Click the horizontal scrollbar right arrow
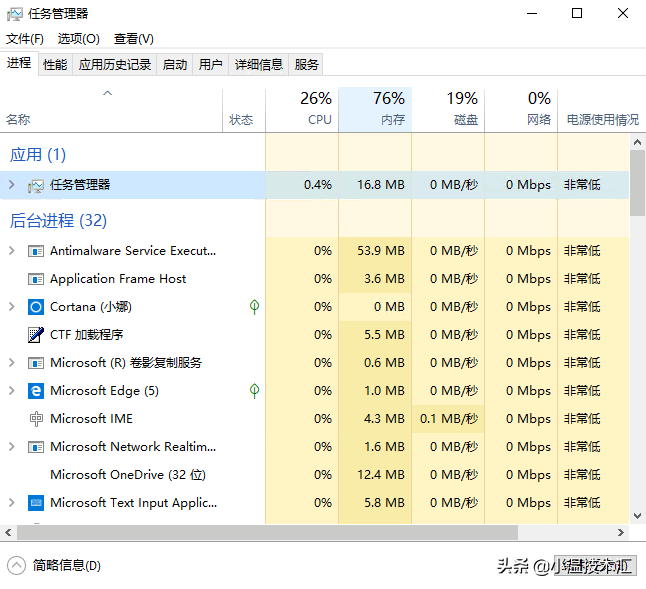The width and height of the screenshot is (646, 589). [x=621, y=532]
